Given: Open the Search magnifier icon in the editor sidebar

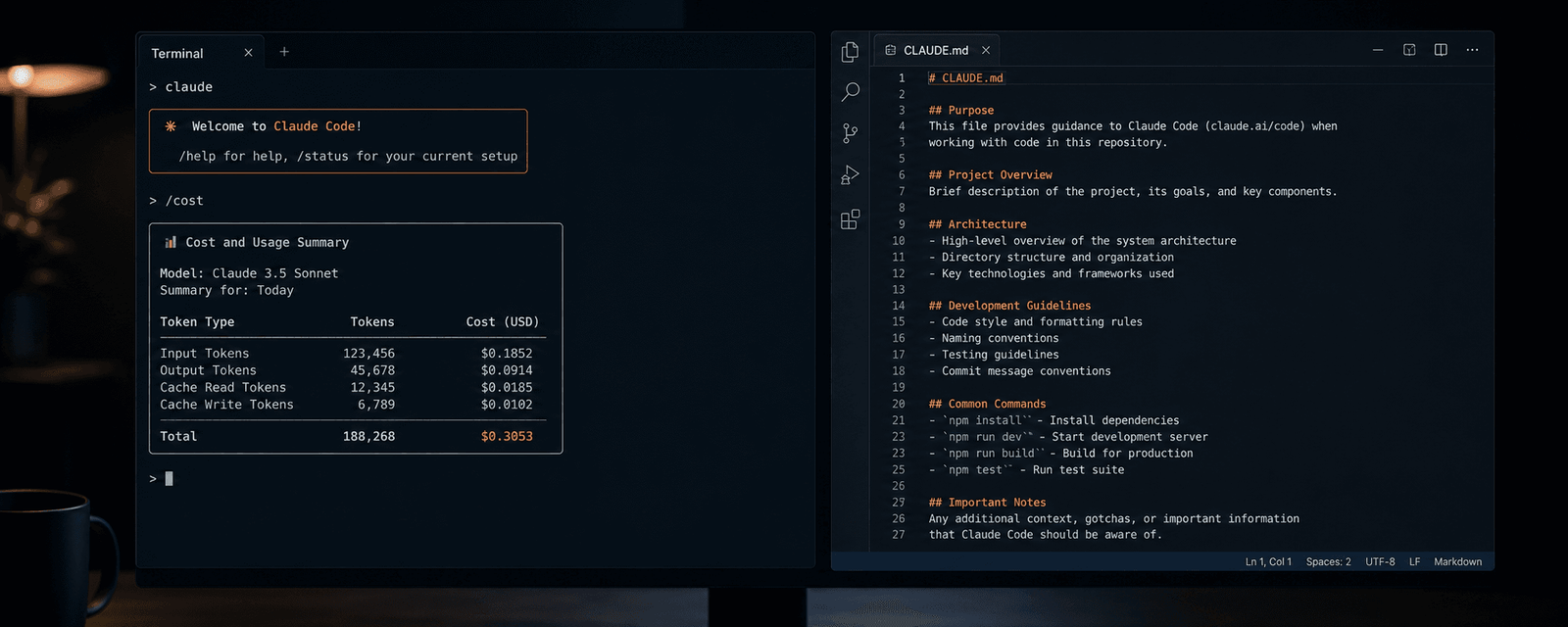Looking at the screenshot, I should click(850, 92).
